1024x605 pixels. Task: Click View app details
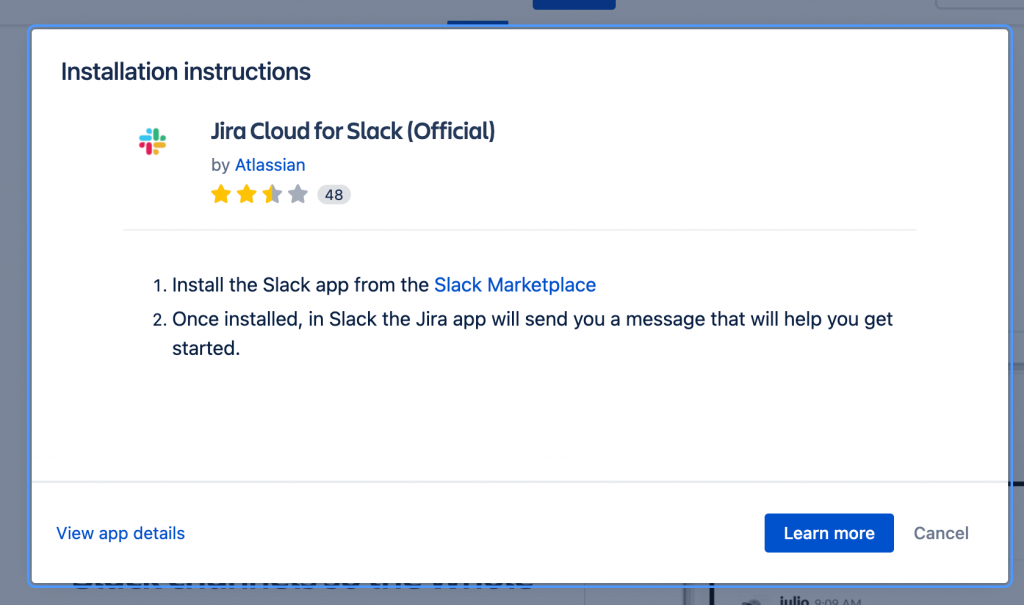tap(121, 533)
